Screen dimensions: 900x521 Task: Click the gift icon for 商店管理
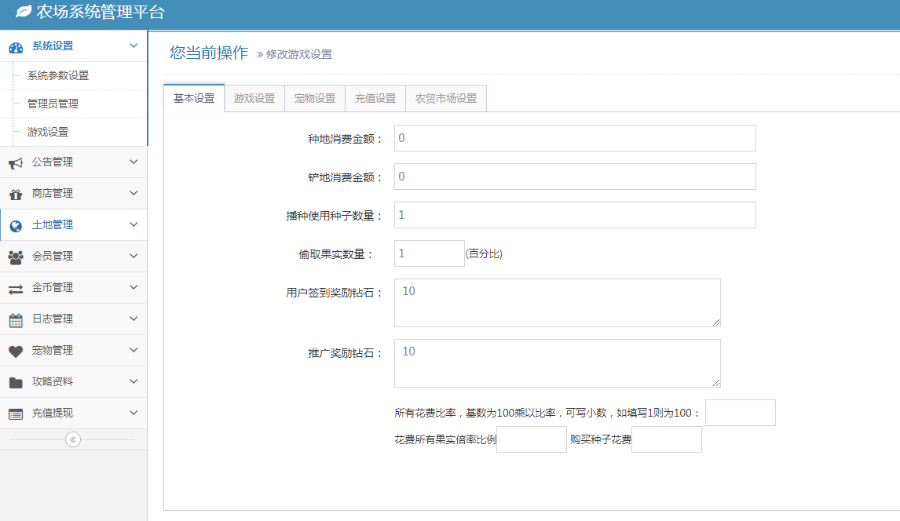point(16,194)
